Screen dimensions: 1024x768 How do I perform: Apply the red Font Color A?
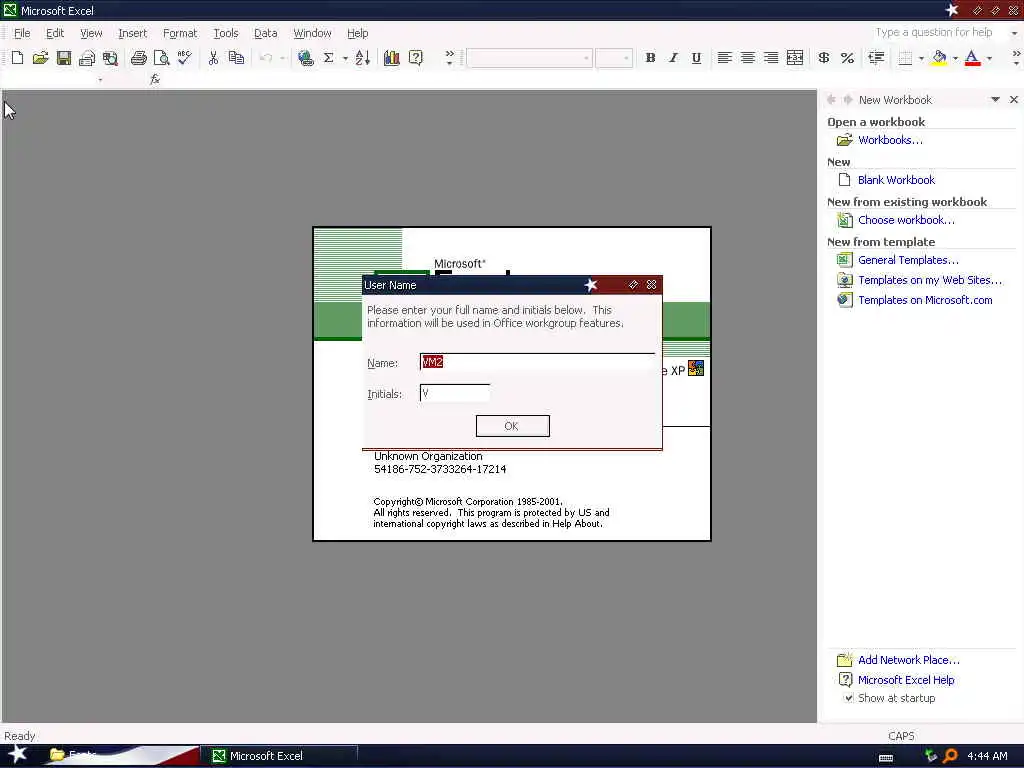(972, 58)
